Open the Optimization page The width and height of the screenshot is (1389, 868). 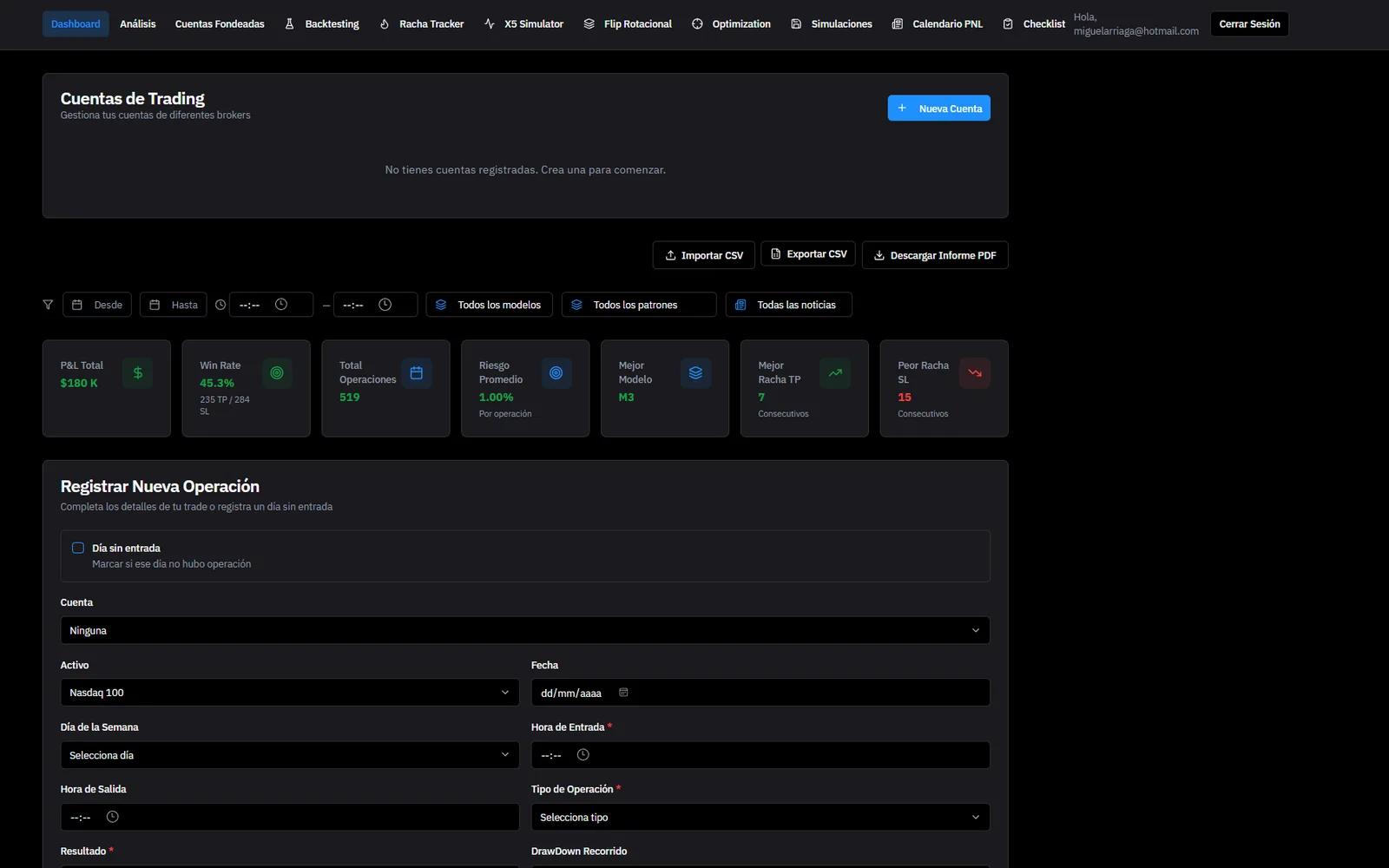click(731, 24)
